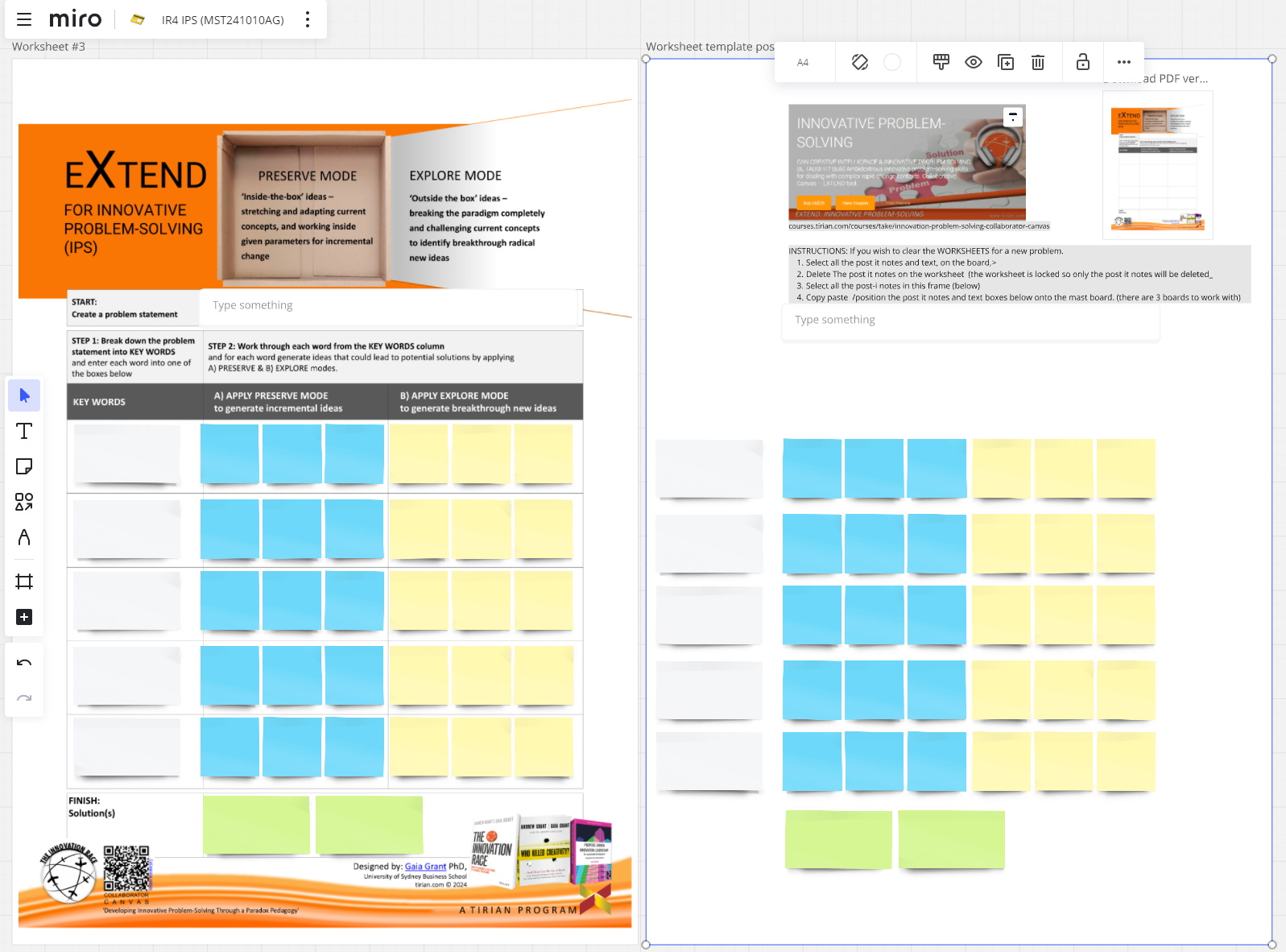Screen dimensions: 1286x952
Task: Expand the three-dot more options in frame toolbar
Action: [x=1123, y=62]
